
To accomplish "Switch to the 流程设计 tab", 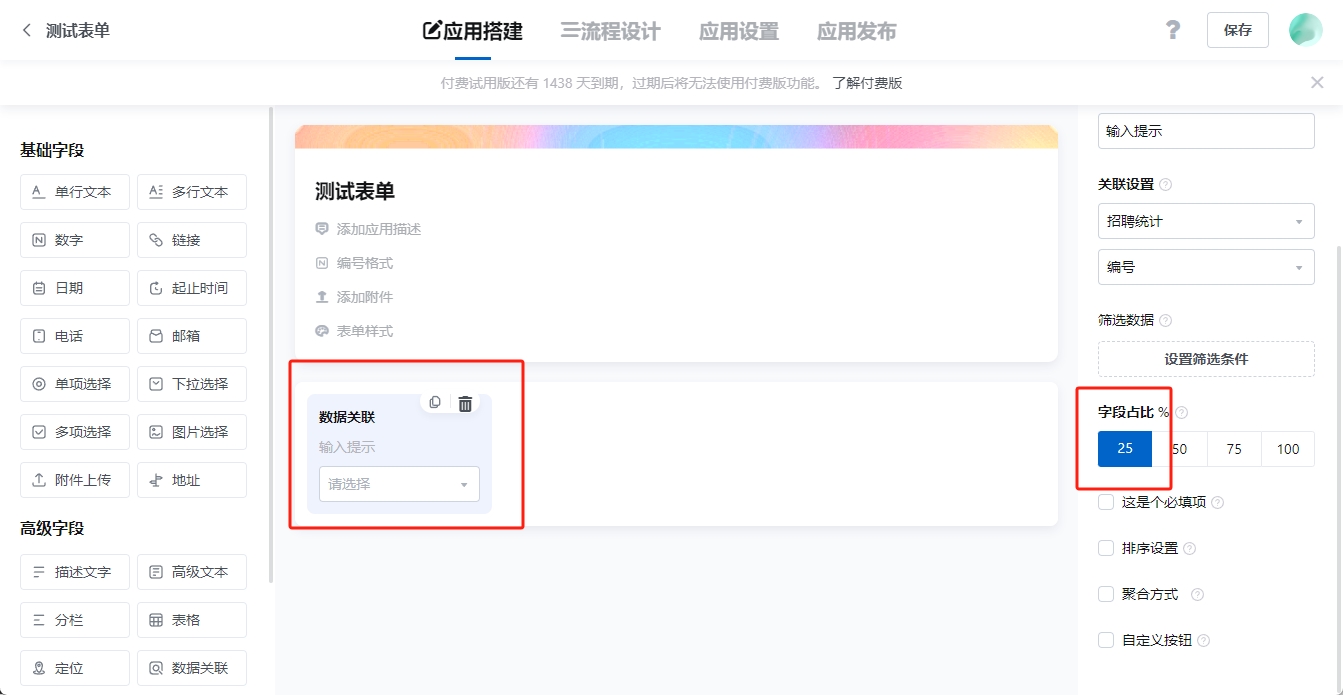I will [610, 31].
